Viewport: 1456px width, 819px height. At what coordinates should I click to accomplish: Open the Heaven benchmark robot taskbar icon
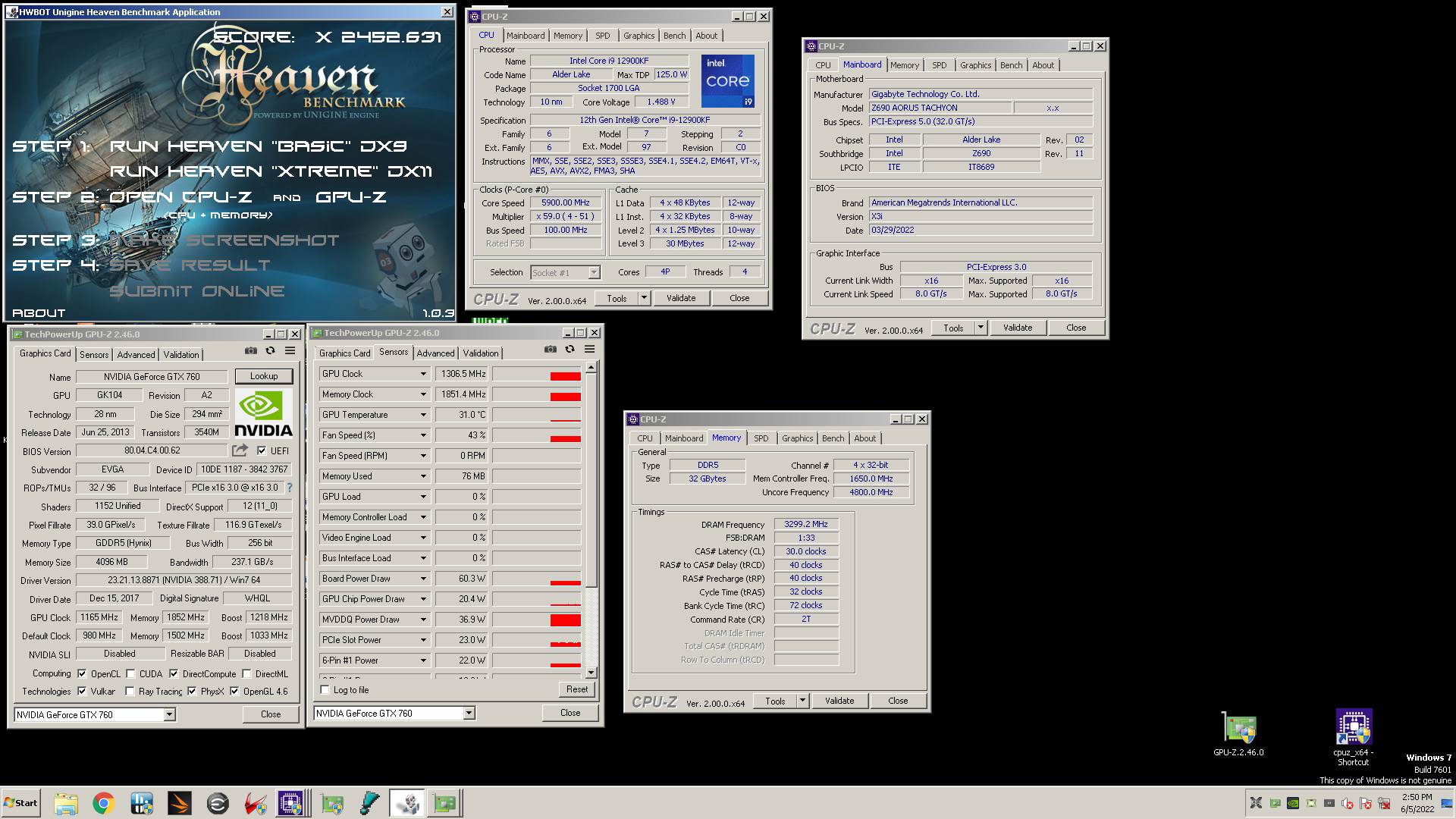(407, 803)
